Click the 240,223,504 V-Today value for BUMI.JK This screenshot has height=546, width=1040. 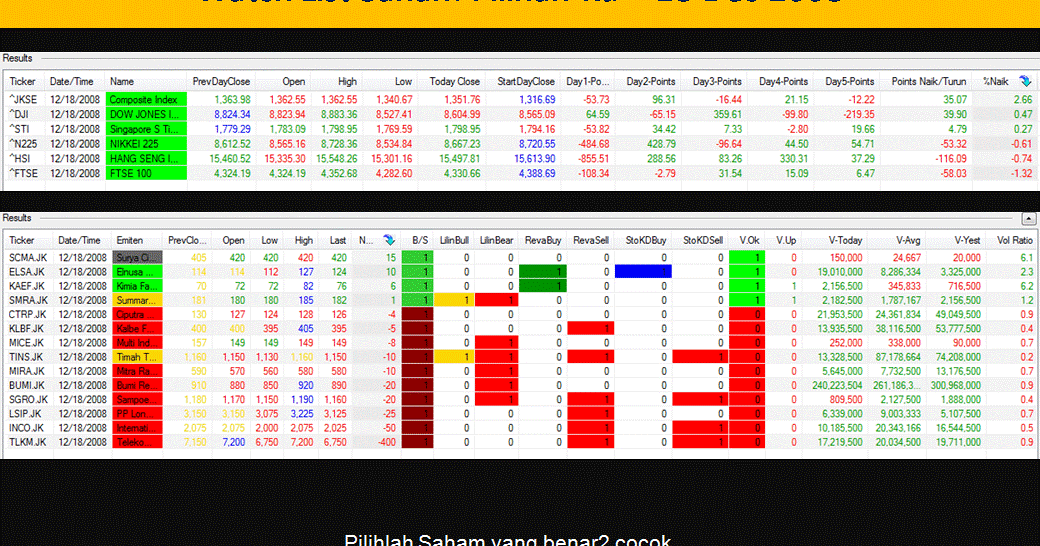837,385
